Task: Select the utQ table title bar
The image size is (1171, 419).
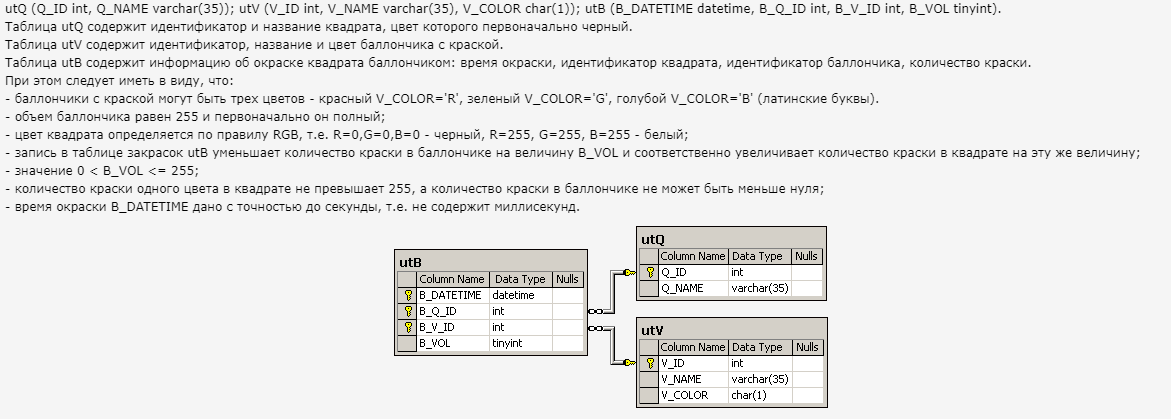Action: click(731, 239)
